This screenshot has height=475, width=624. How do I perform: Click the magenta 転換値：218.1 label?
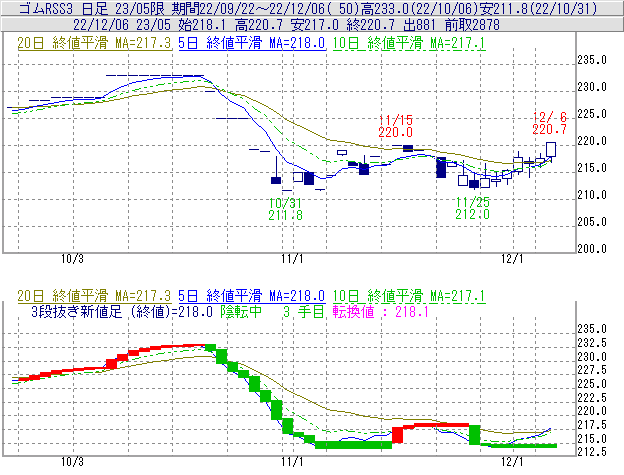coord(380,311)
